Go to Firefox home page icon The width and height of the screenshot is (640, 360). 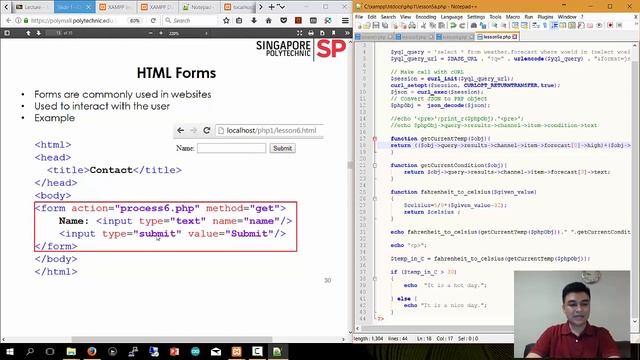click(x=269, y=20)
